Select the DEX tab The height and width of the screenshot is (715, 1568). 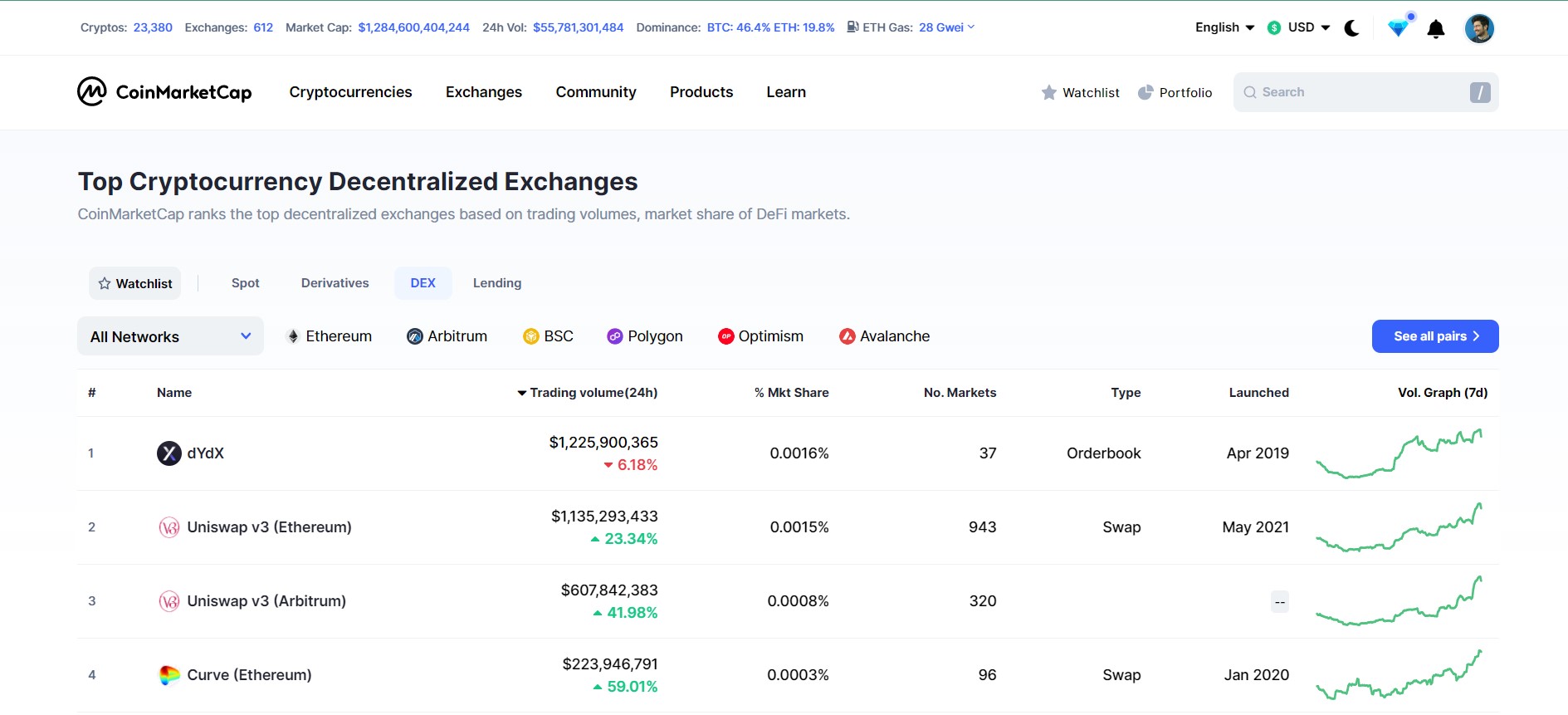[423, 283]
